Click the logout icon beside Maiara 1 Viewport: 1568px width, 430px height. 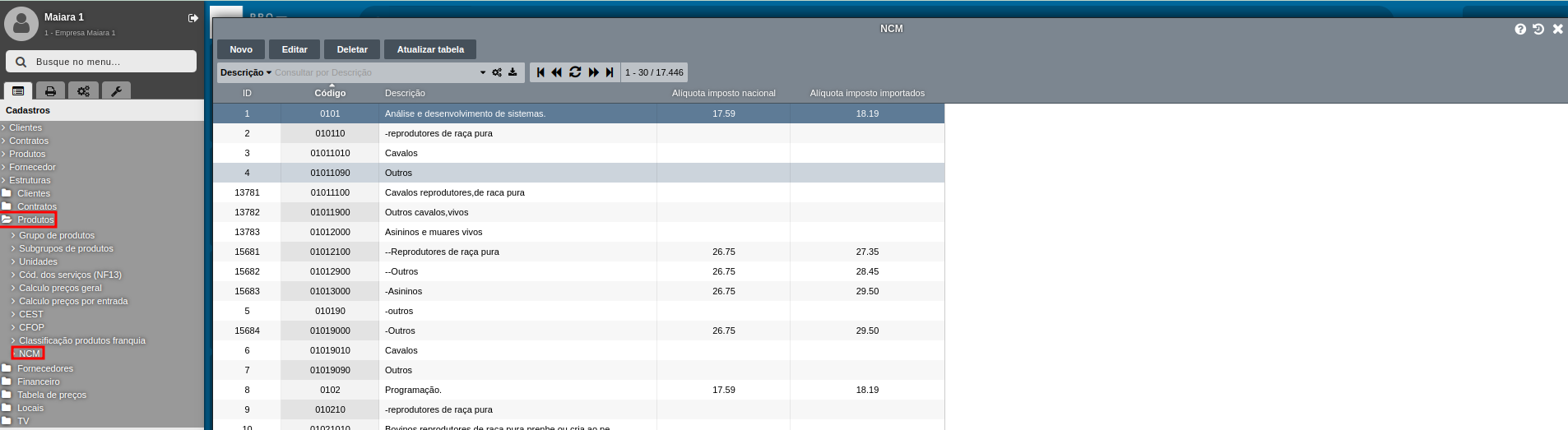pos(193,18)
